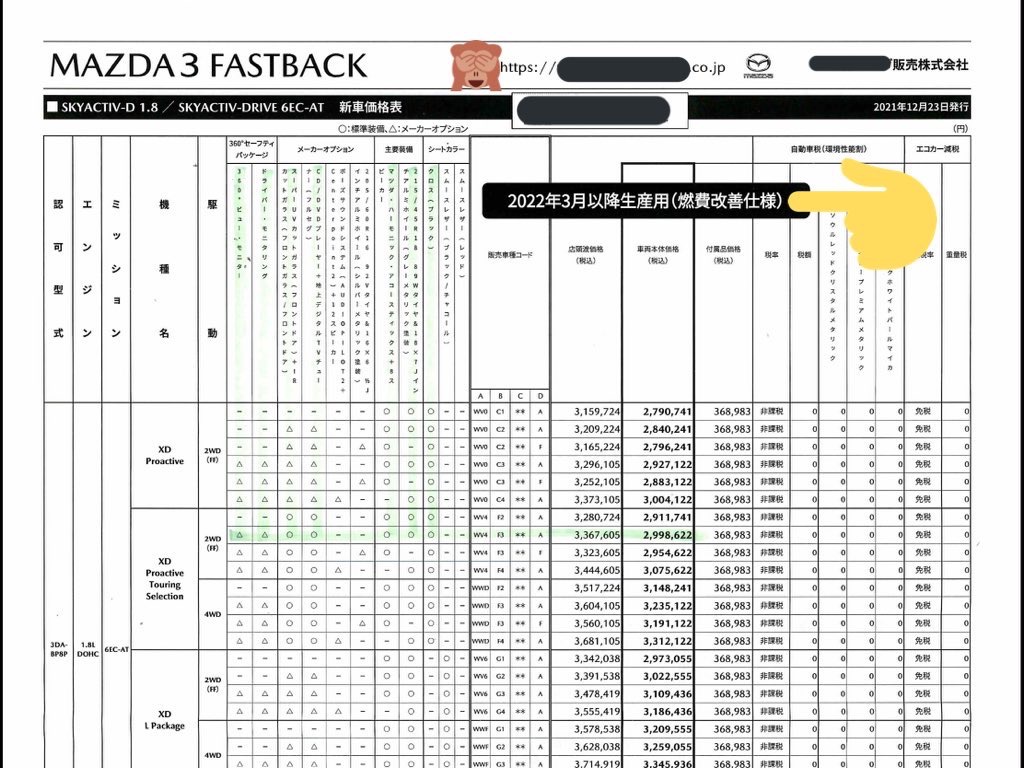Click the エコカー減税 header
Image resolution: width=1024 pixels, height=768 pixels.
(x=937, y=149)
